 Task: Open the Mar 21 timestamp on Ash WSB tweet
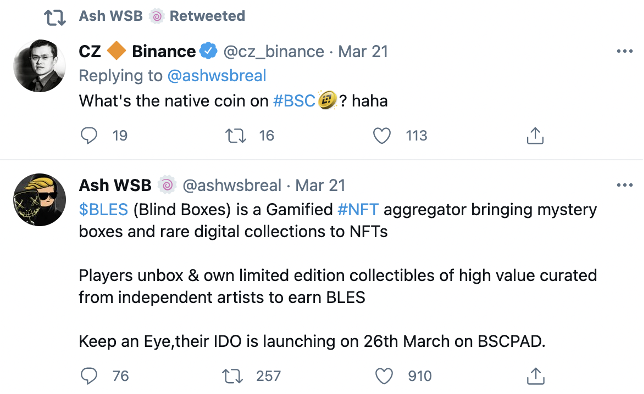tap(320, 185)
